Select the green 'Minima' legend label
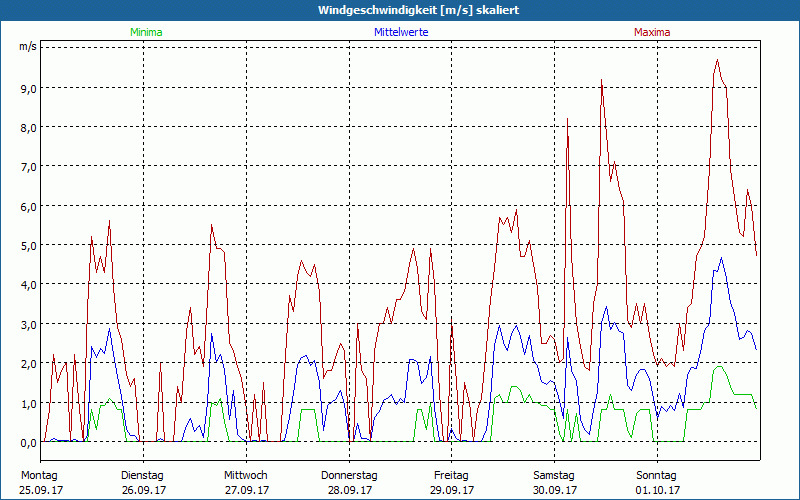 [x=146, y=32]
